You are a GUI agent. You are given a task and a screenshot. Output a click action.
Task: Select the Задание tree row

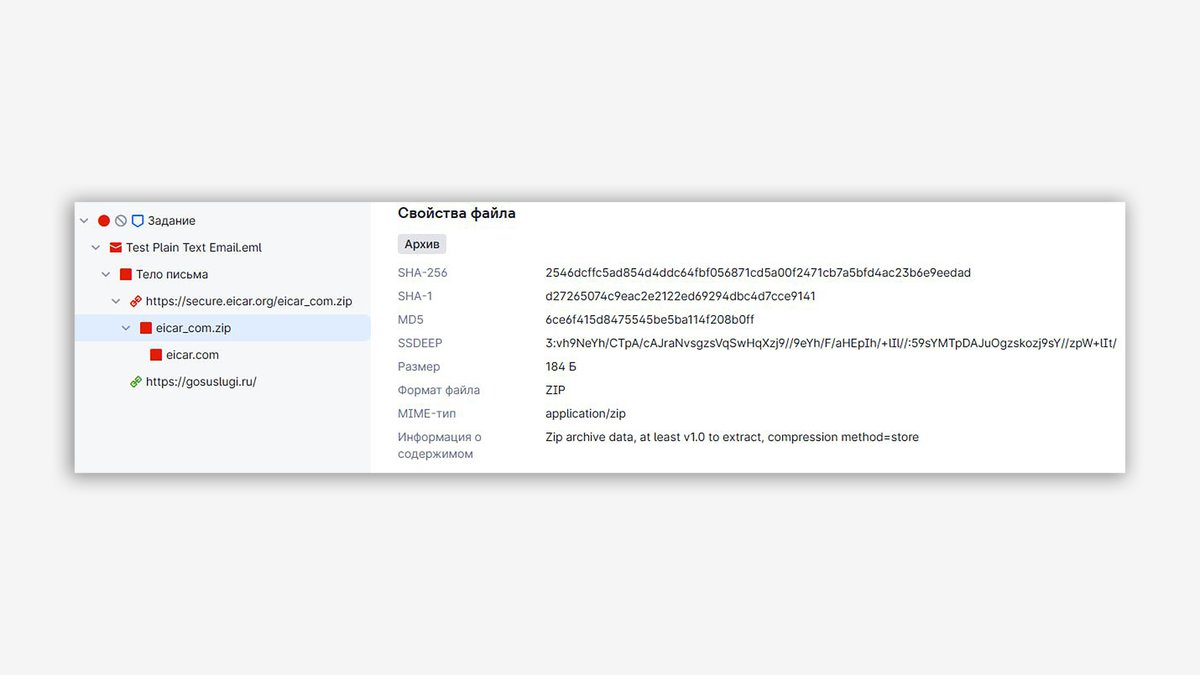pos(222,221)
